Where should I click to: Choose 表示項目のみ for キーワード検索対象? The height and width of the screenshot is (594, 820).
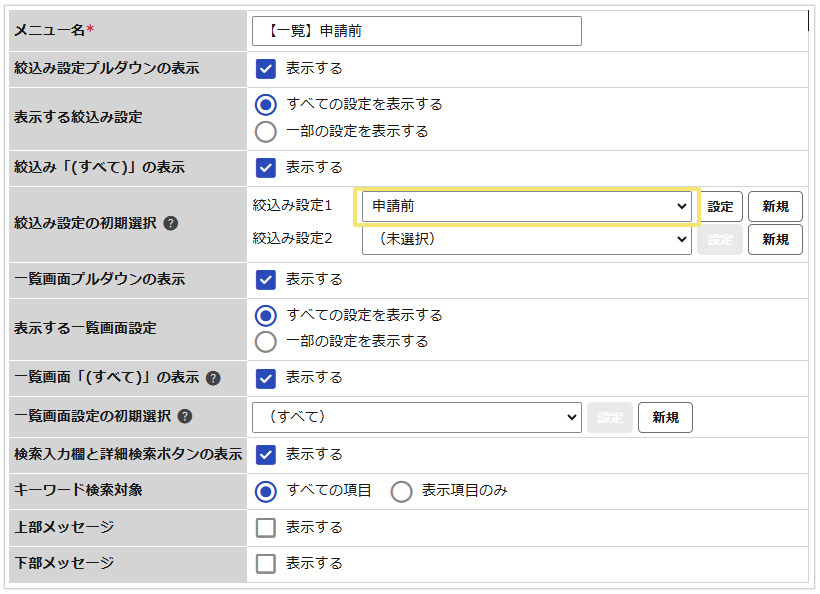point(401,492)
